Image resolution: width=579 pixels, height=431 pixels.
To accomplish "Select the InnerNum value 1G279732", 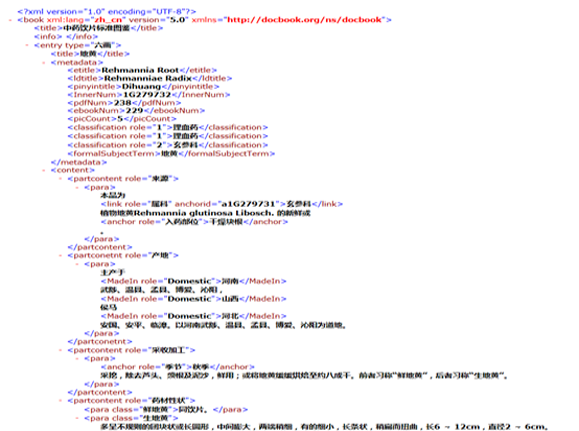I will click(147, 95).
